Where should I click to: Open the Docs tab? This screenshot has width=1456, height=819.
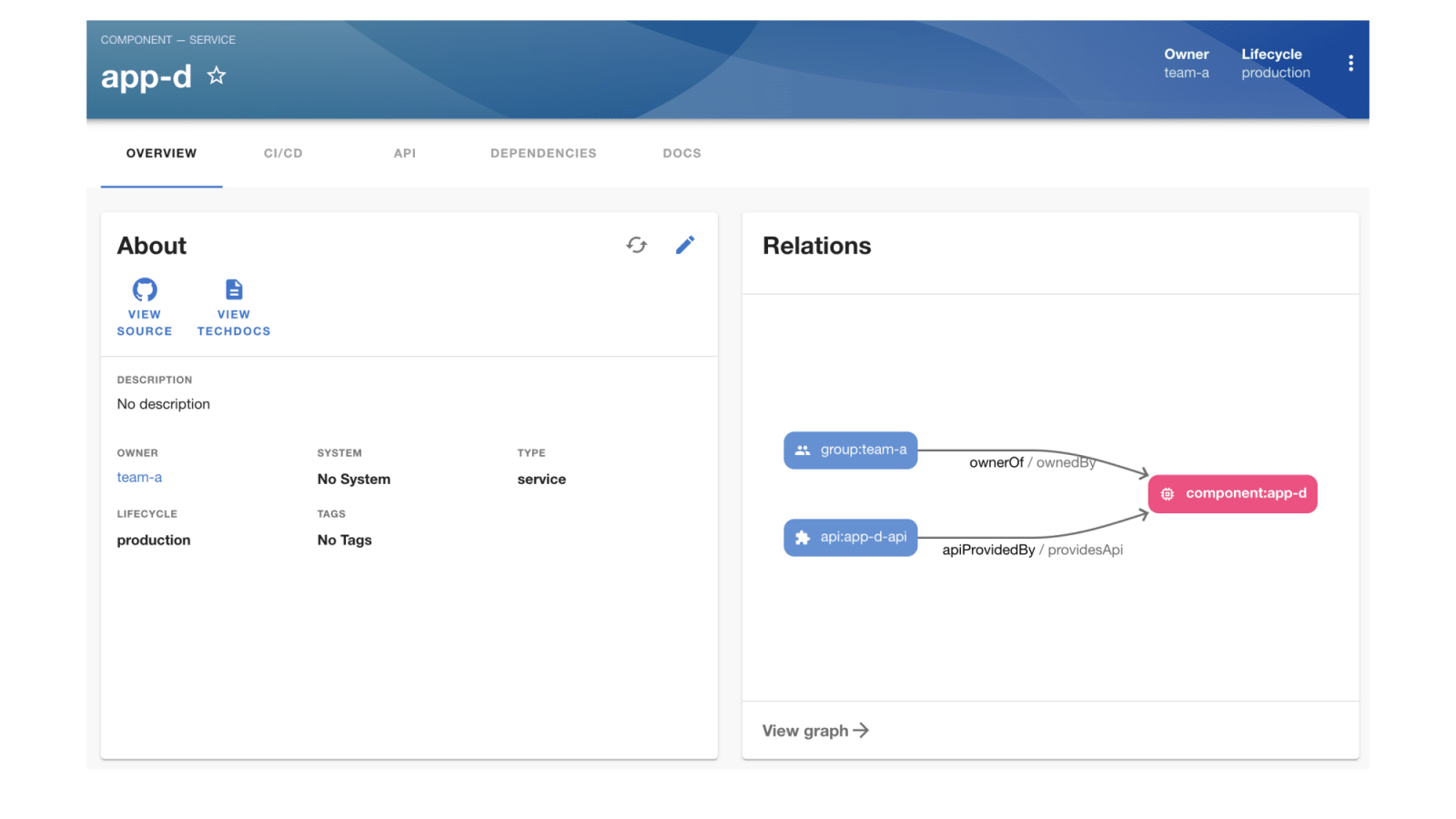[x=682, y=154]
